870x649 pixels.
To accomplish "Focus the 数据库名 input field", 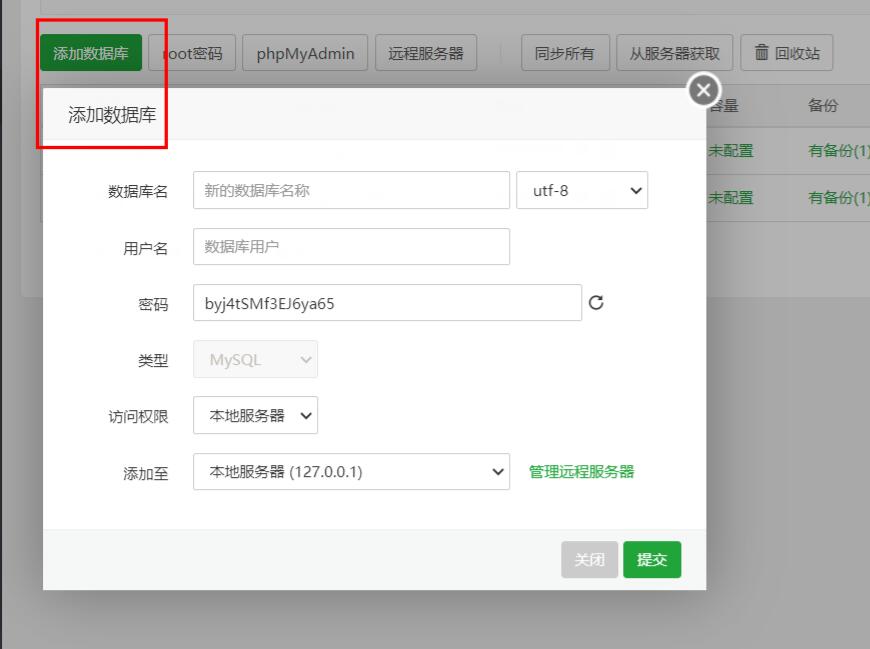I will pos(351,190).
